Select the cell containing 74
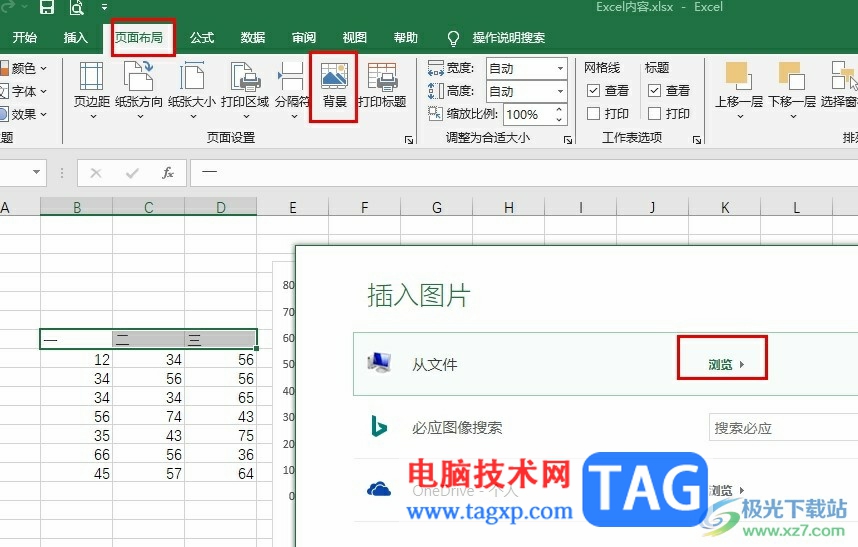The height and width of the screenshot is (547, 858). [149, 417]
